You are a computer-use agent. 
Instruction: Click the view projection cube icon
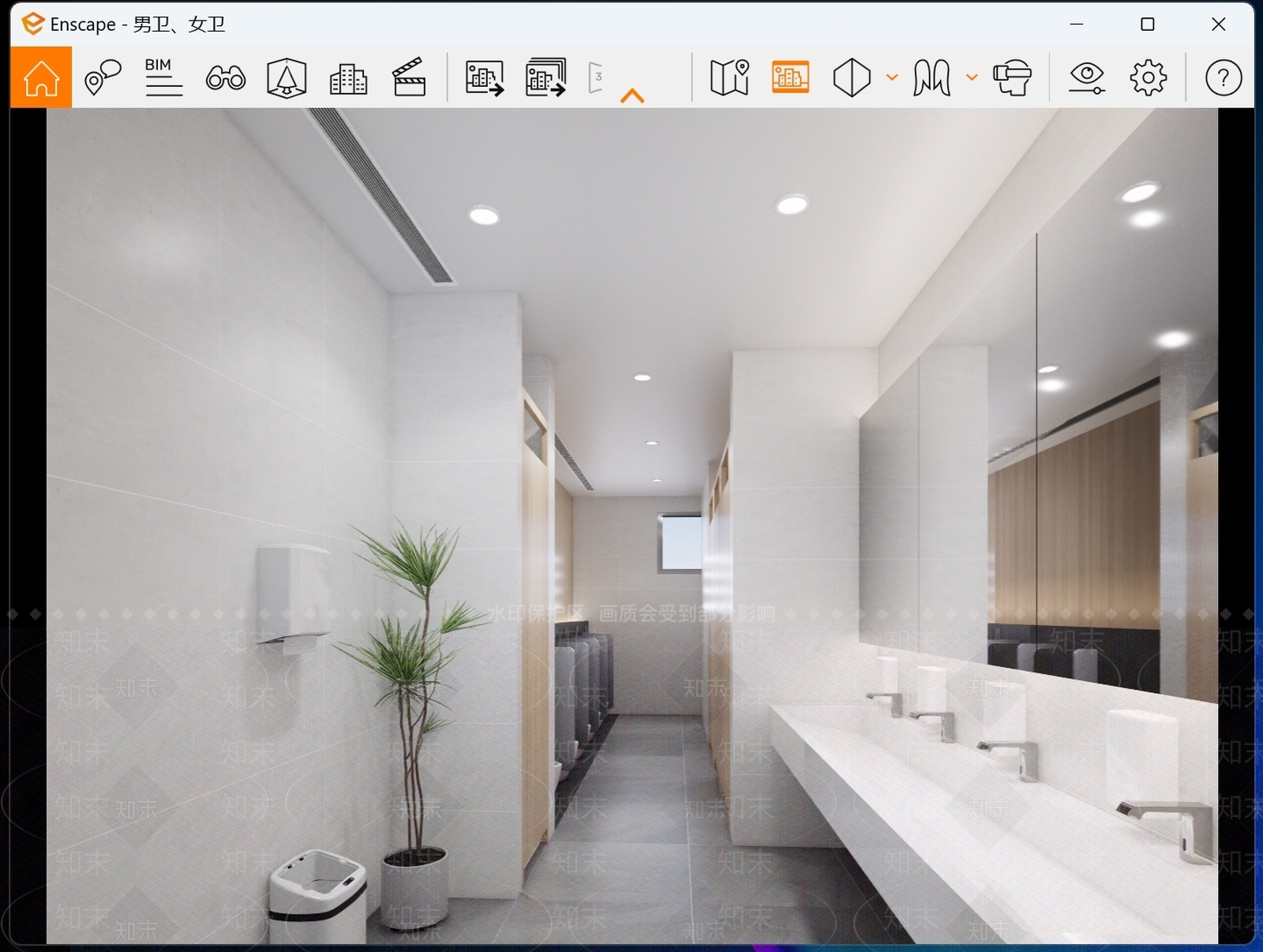852,78
